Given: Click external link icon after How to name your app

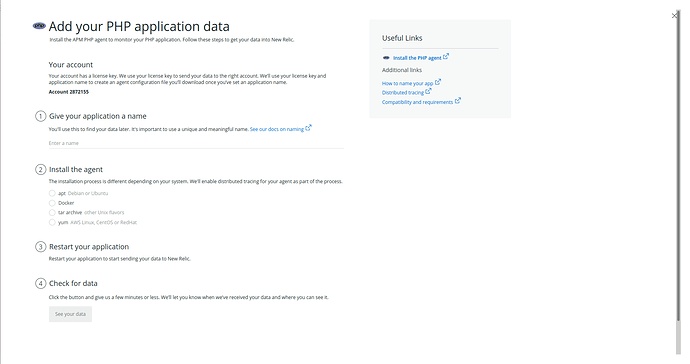Looking at the screenshot, I should 438,82.
